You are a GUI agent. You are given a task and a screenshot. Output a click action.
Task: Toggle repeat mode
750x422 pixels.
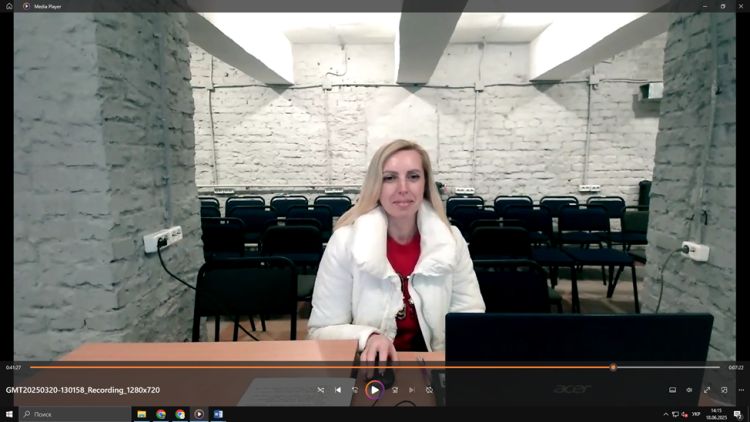[429, 390]
